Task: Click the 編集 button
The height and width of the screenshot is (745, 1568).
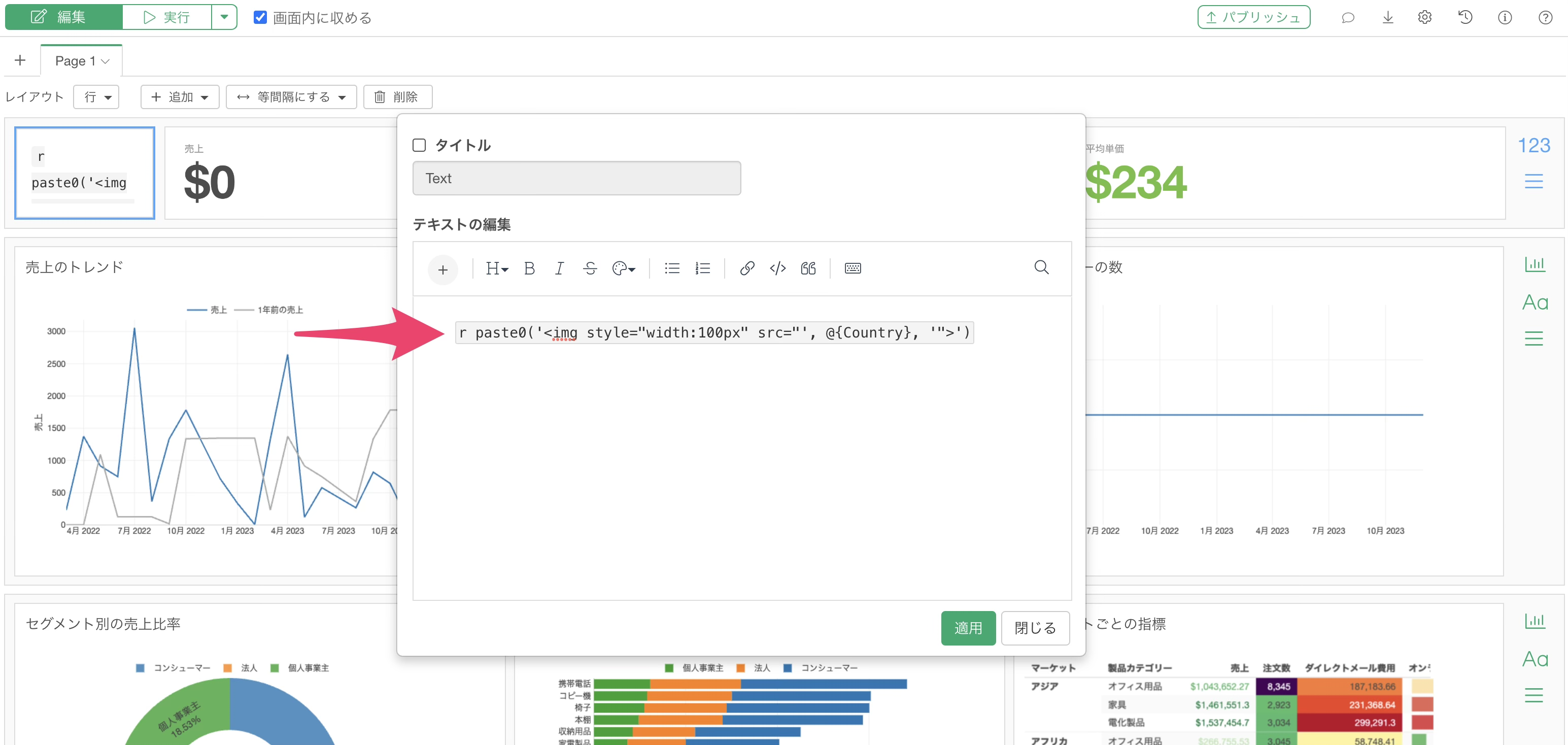Action: [x=64, y=17]
